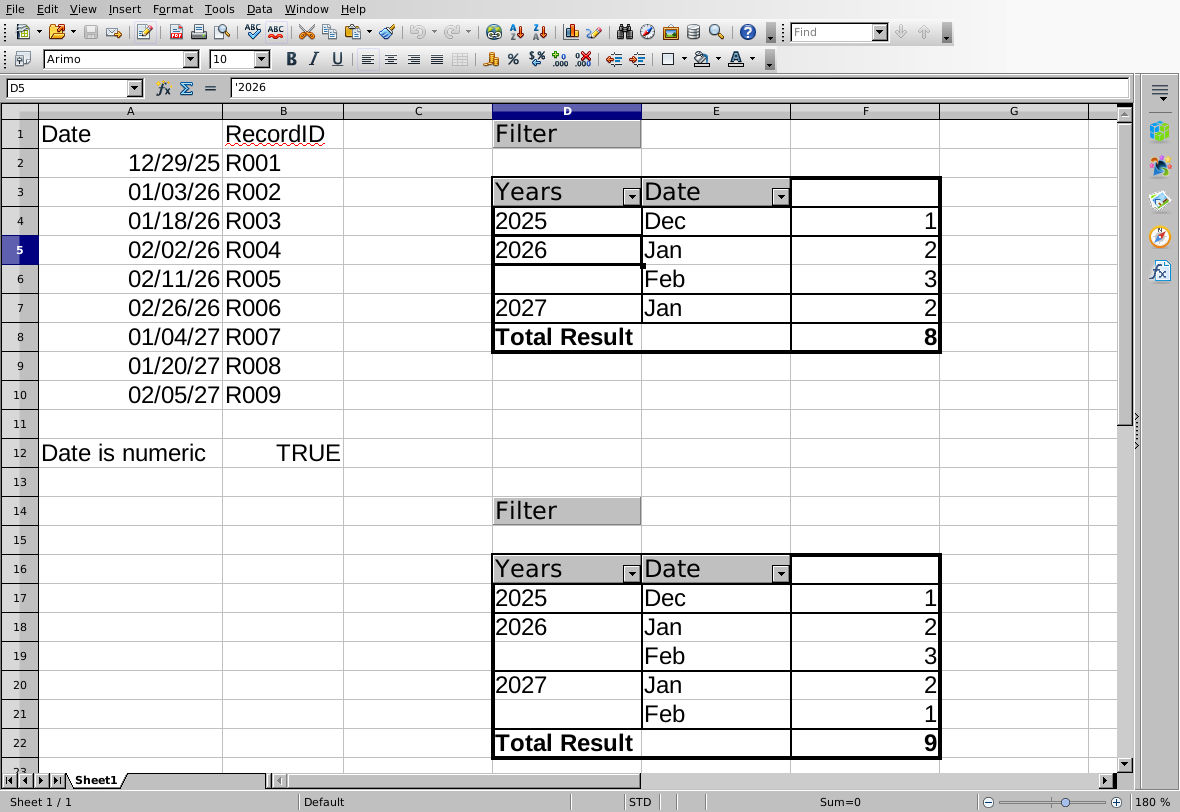Apply Percent number format

[x=513, y=59]
